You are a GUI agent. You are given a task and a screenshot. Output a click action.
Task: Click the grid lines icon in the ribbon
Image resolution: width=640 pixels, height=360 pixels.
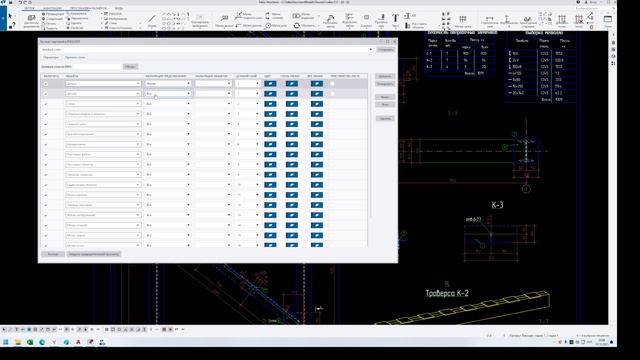pyautogui.click(x=462, y=19)
